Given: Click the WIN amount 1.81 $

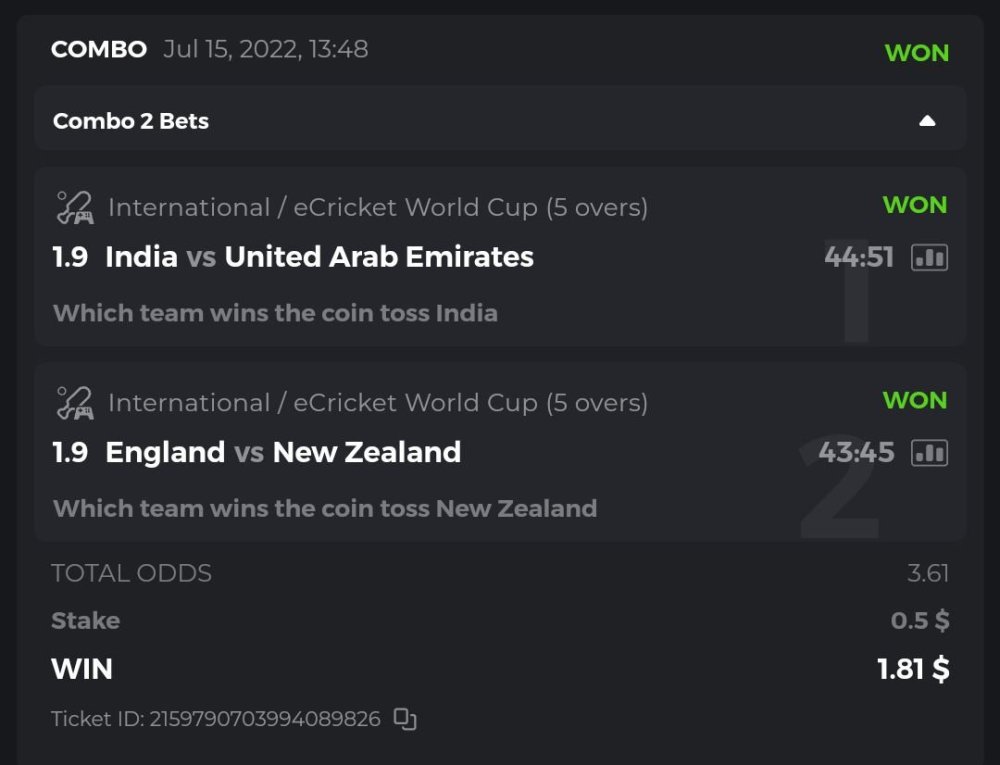Looking at the screenshot, I should (x=913, y=669).
